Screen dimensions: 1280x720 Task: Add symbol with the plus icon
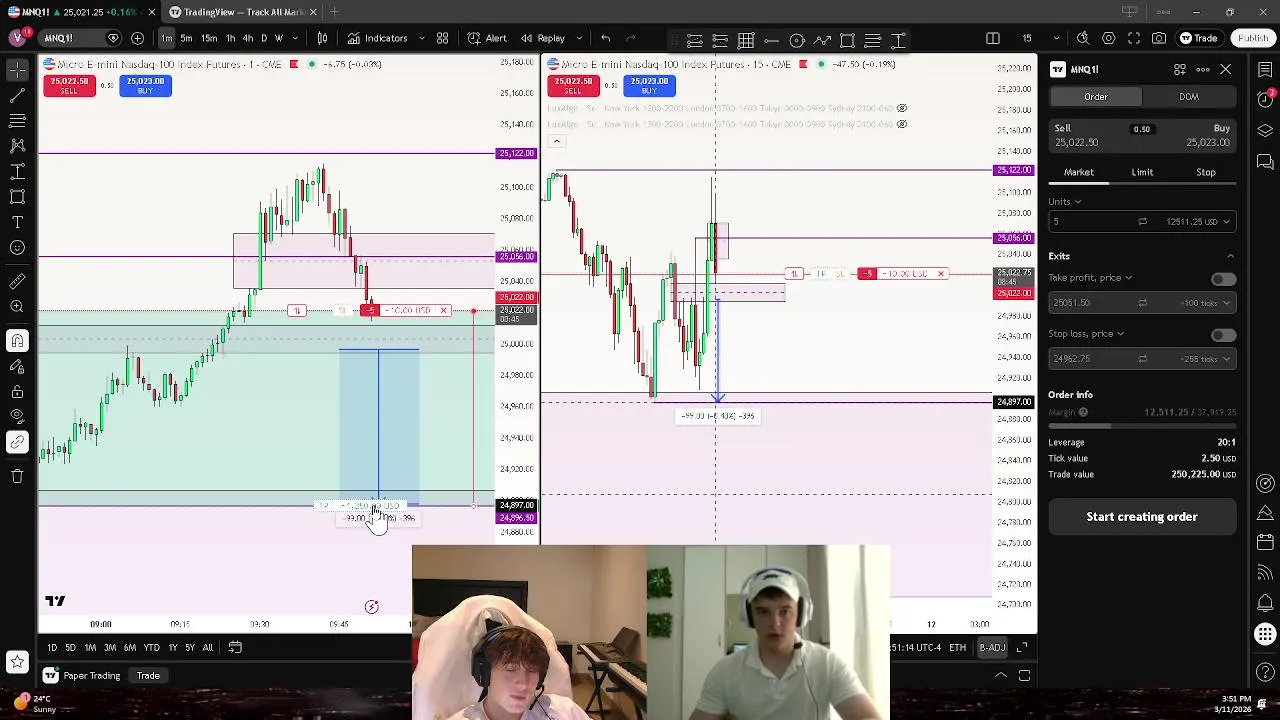point(137,38)
